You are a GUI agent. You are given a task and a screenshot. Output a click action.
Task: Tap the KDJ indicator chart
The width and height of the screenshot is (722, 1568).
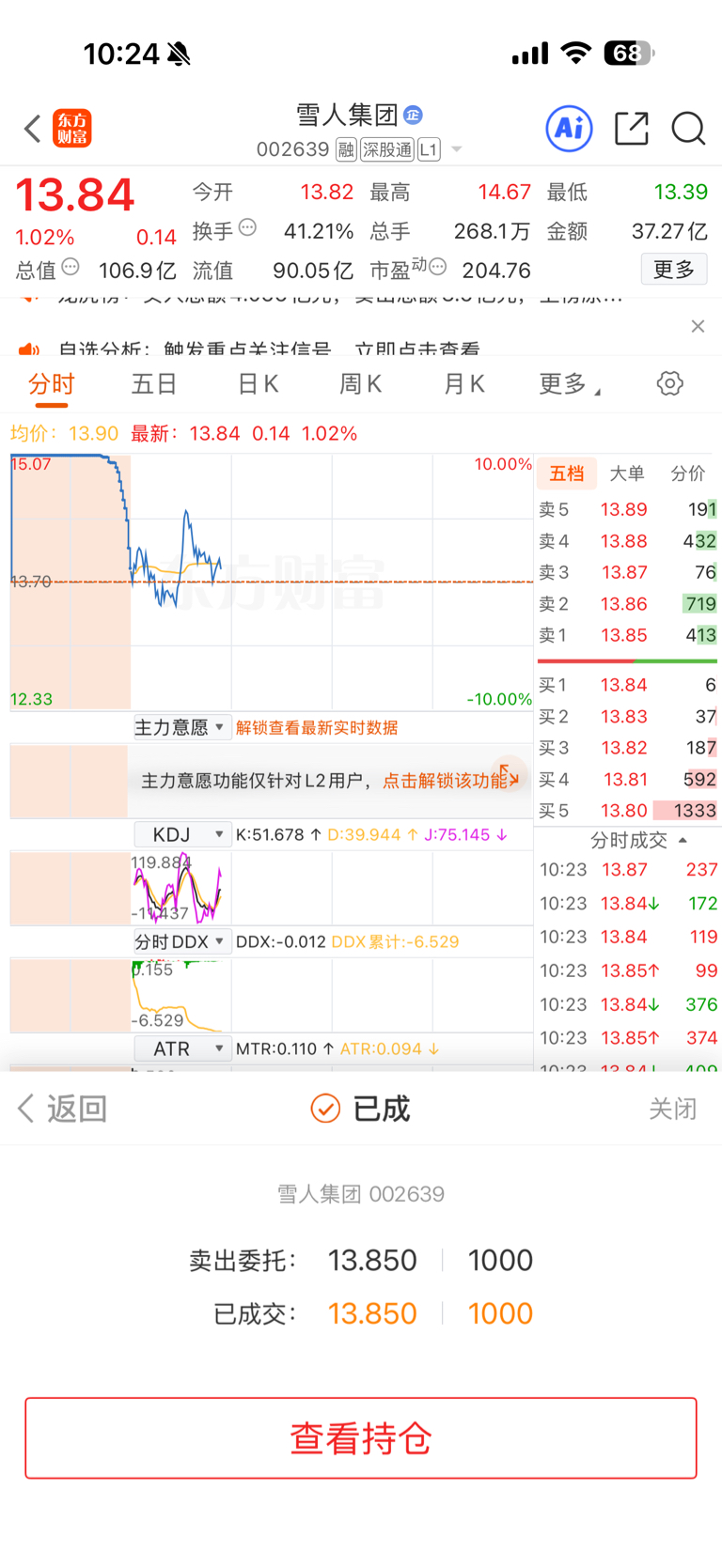point(272,888)
